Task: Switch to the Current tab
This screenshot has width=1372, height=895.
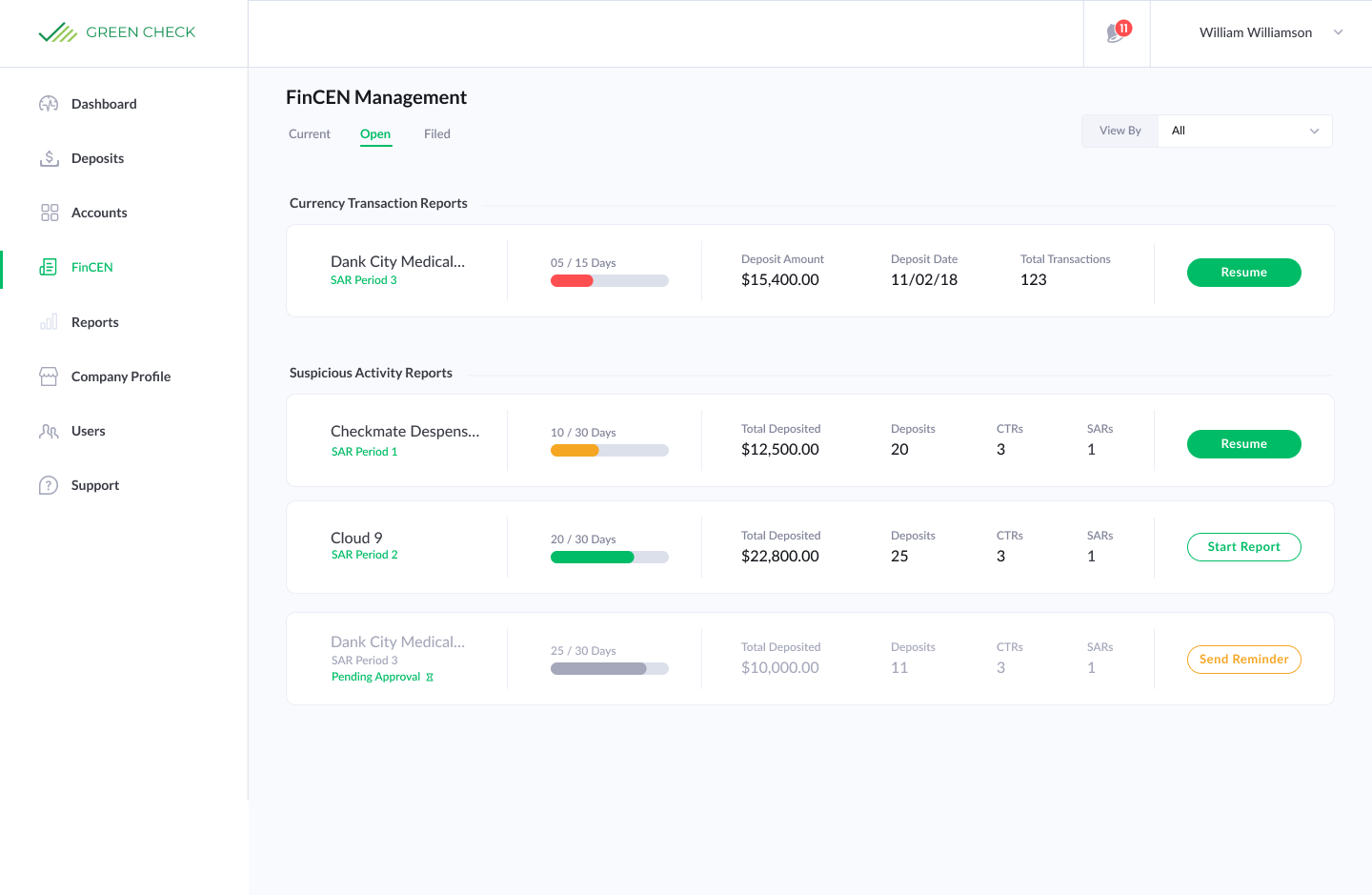Action: point(310,134)
